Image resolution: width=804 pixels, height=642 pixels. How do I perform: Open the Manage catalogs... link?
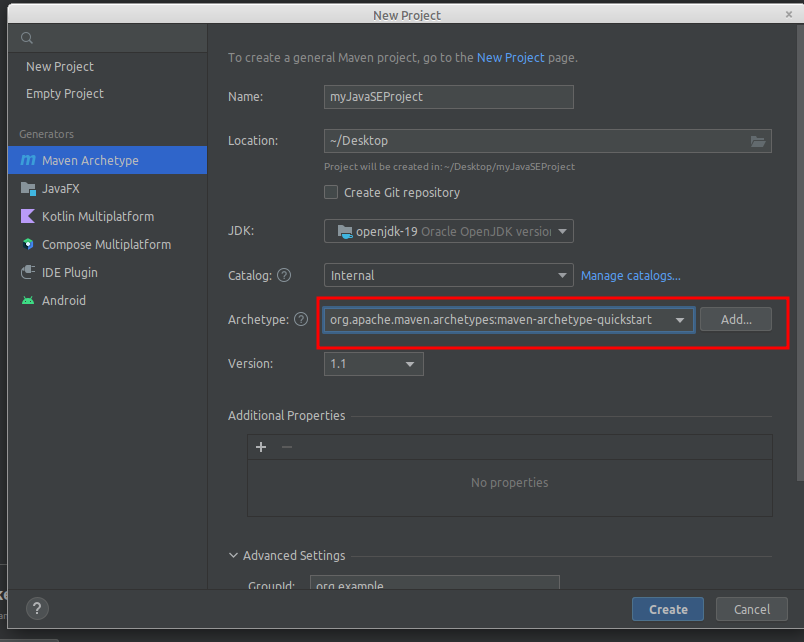pos(631,275)
